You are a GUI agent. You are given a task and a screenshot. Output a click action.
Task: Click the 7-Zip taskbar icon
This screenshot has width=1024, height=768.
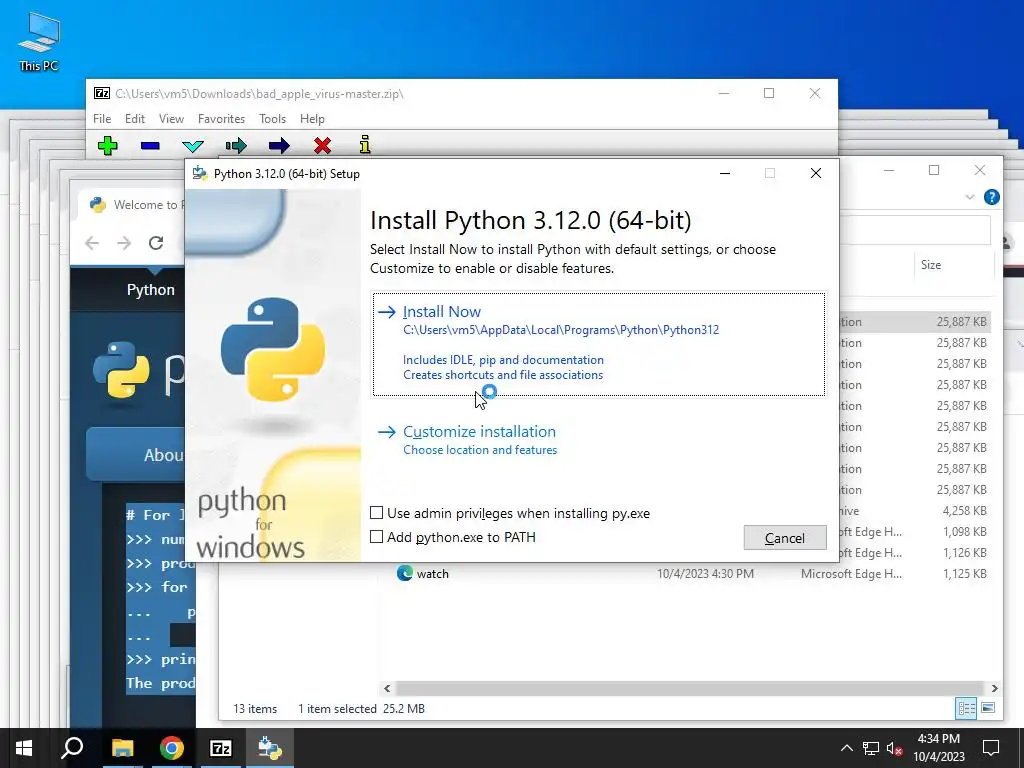tap(221, 748)
